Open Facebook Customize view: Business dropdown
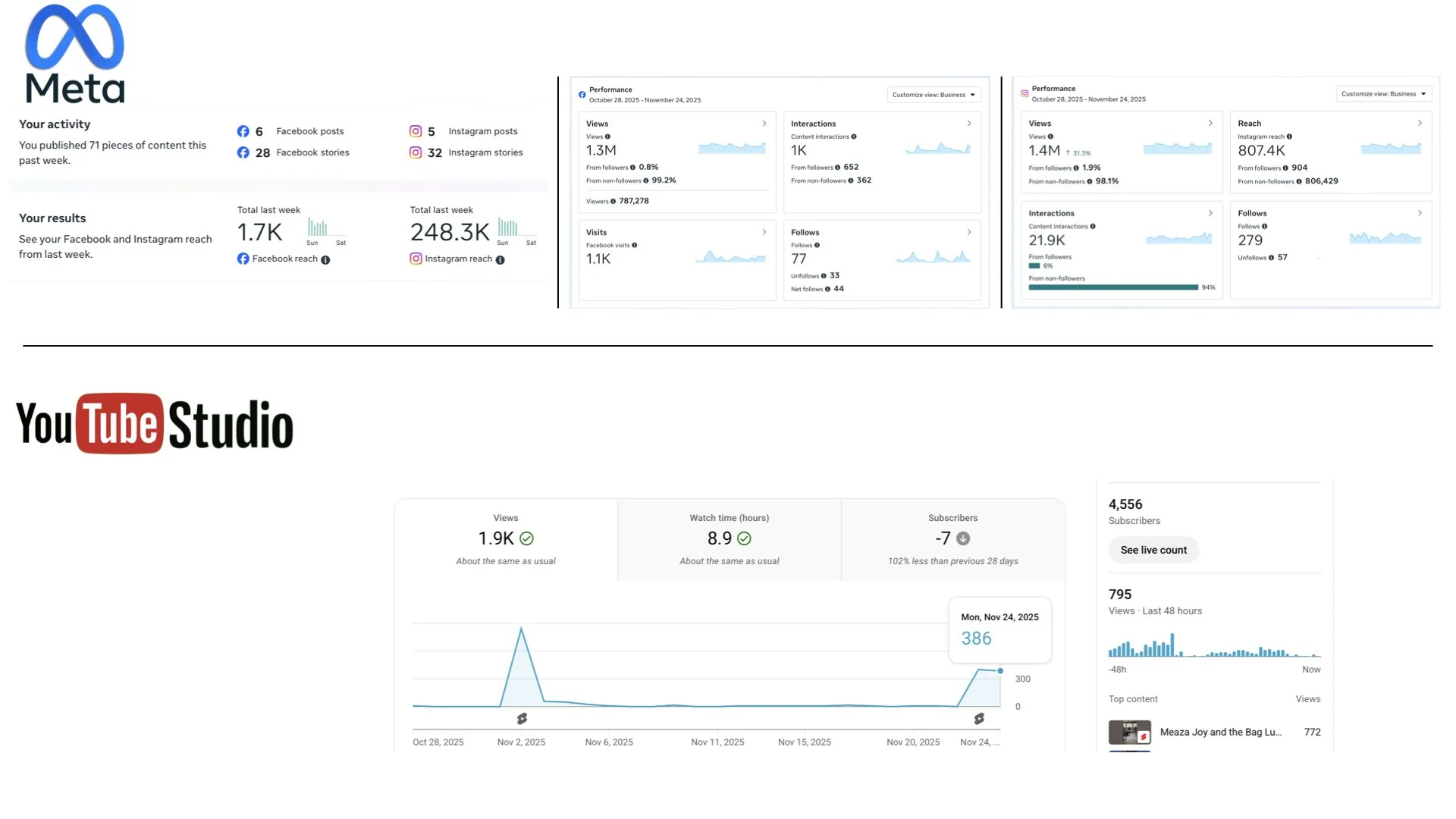This screenshot has width=1456, height=819. (x=934, y=95)
